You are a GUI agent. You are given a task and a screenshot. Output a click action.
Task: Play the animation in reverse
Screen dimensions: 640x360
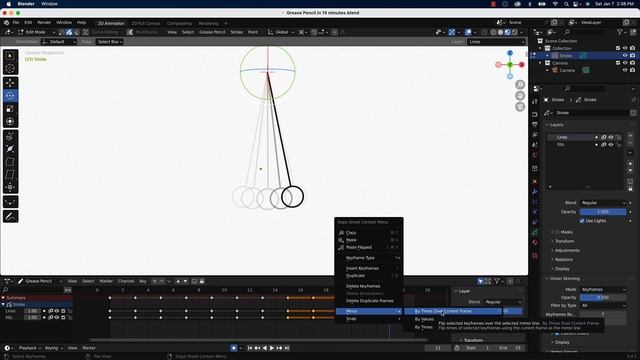tap(264, 348)
